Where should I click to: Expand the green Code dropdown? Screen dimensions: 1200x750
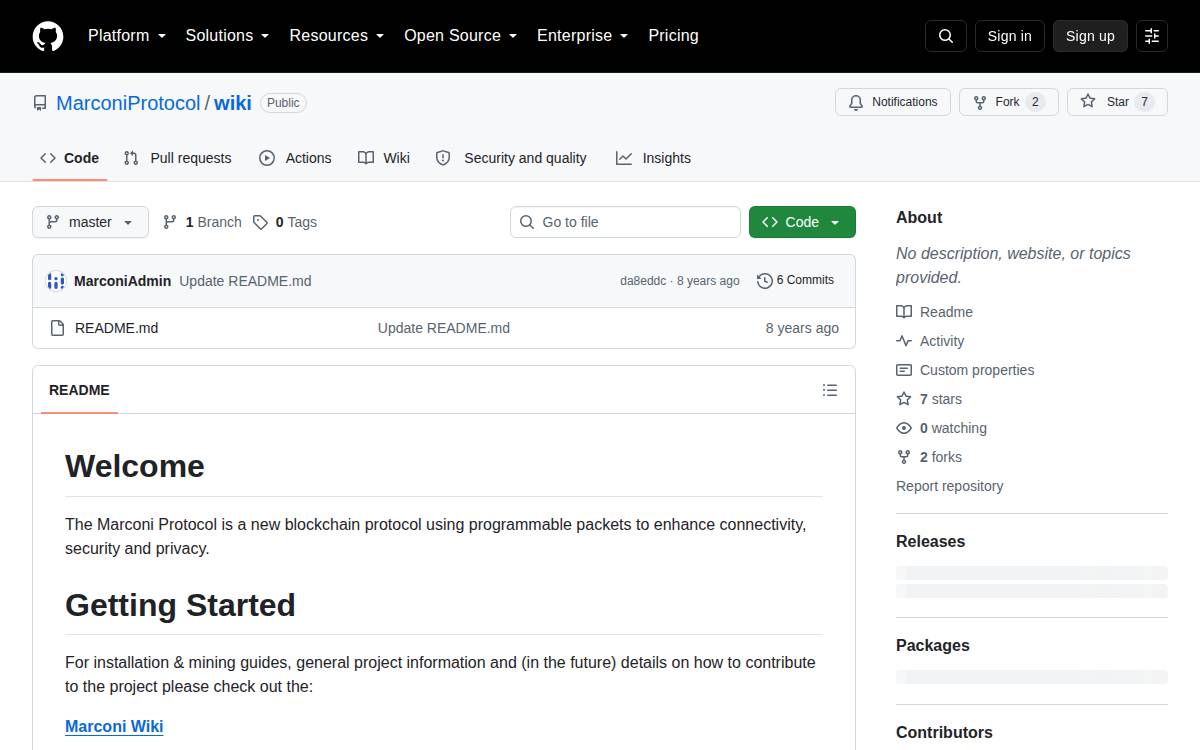click(802, 222)
